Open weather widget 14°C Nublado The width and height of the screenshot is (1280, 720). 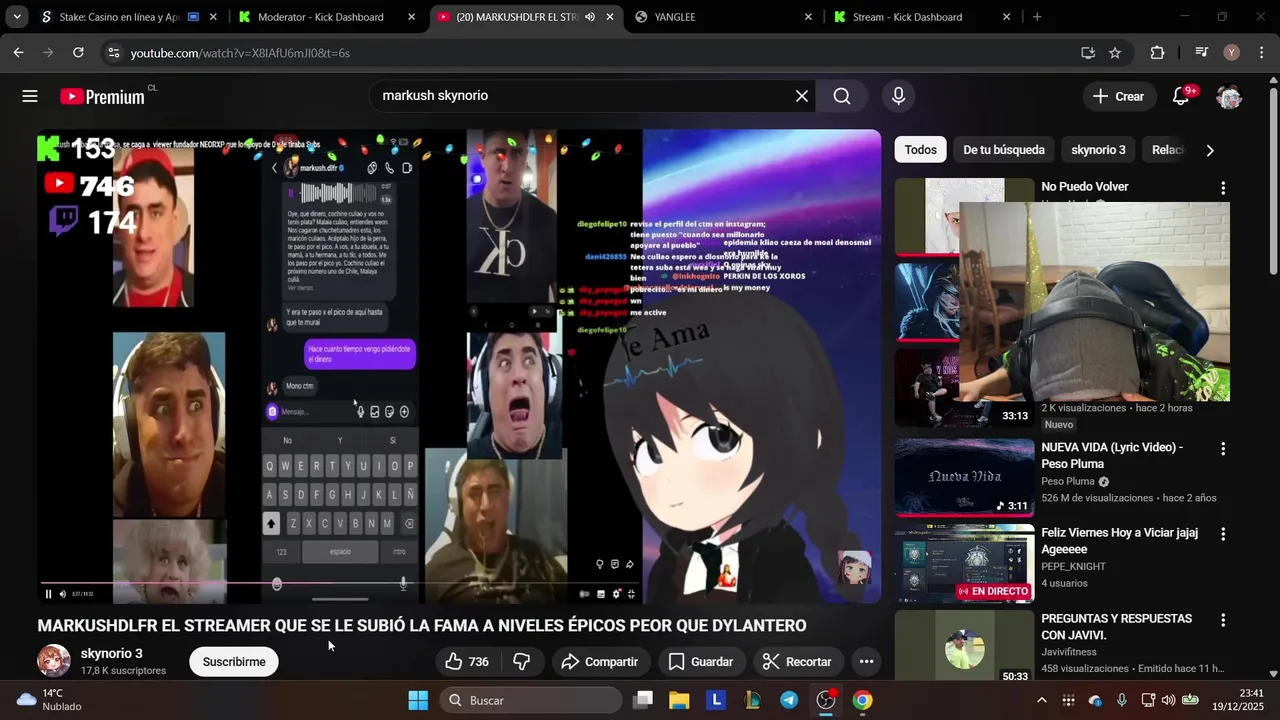(50, 700)
